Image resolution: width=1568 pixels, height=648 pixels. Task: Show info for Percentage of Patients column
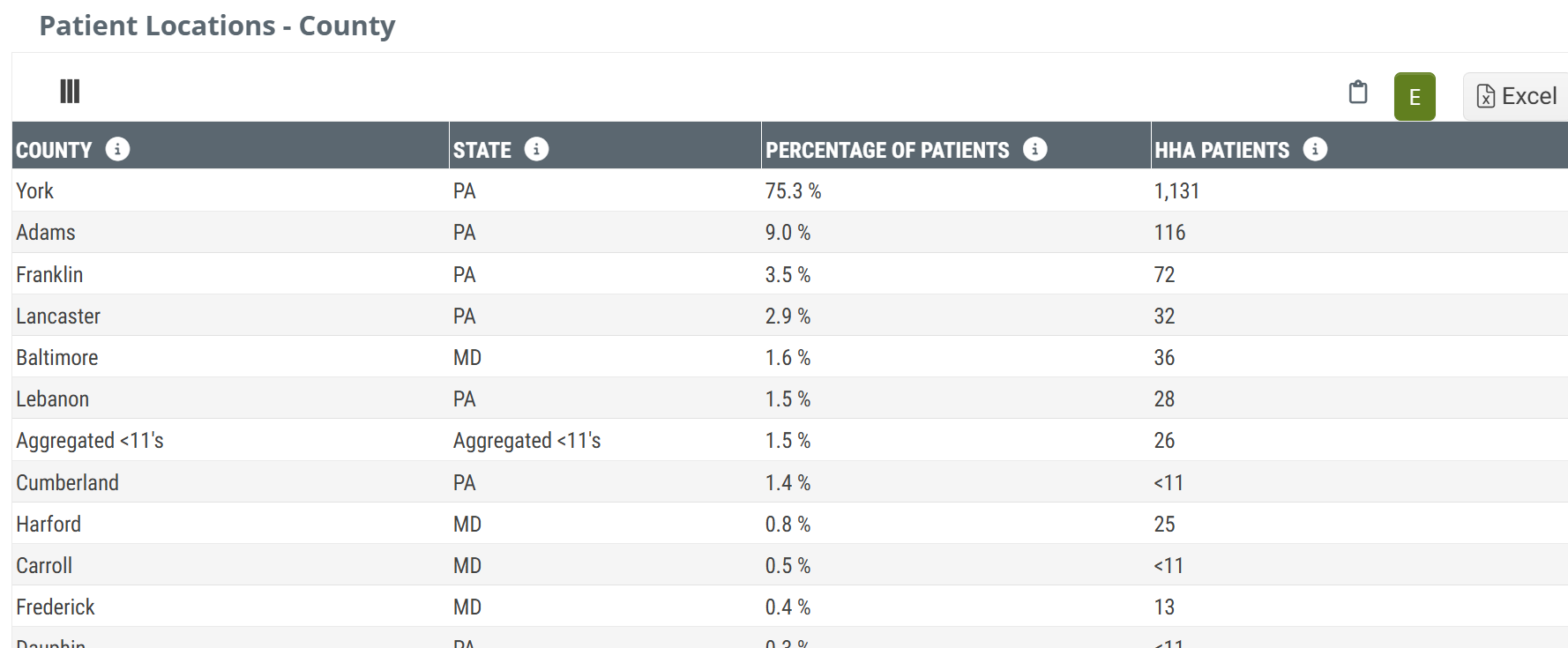tap(1034, 150)
